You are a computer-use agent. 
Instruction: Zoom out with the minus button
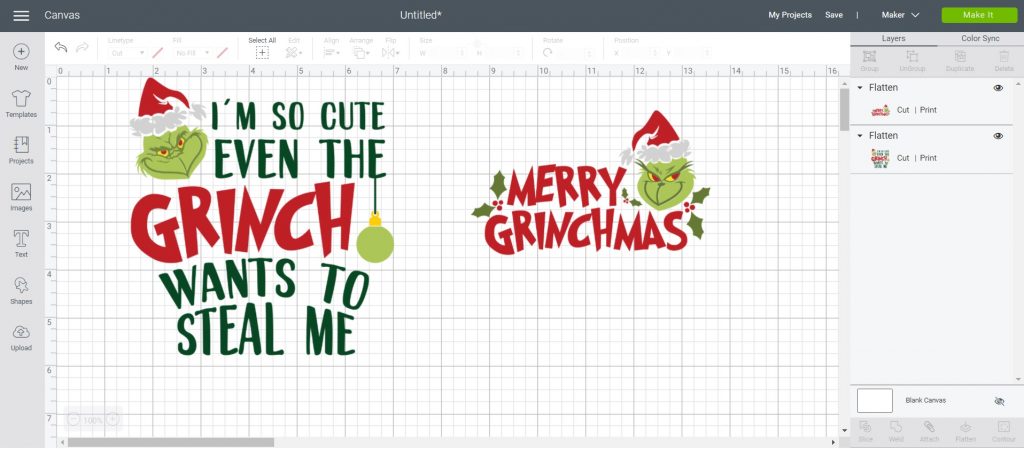tap(74, 420)
